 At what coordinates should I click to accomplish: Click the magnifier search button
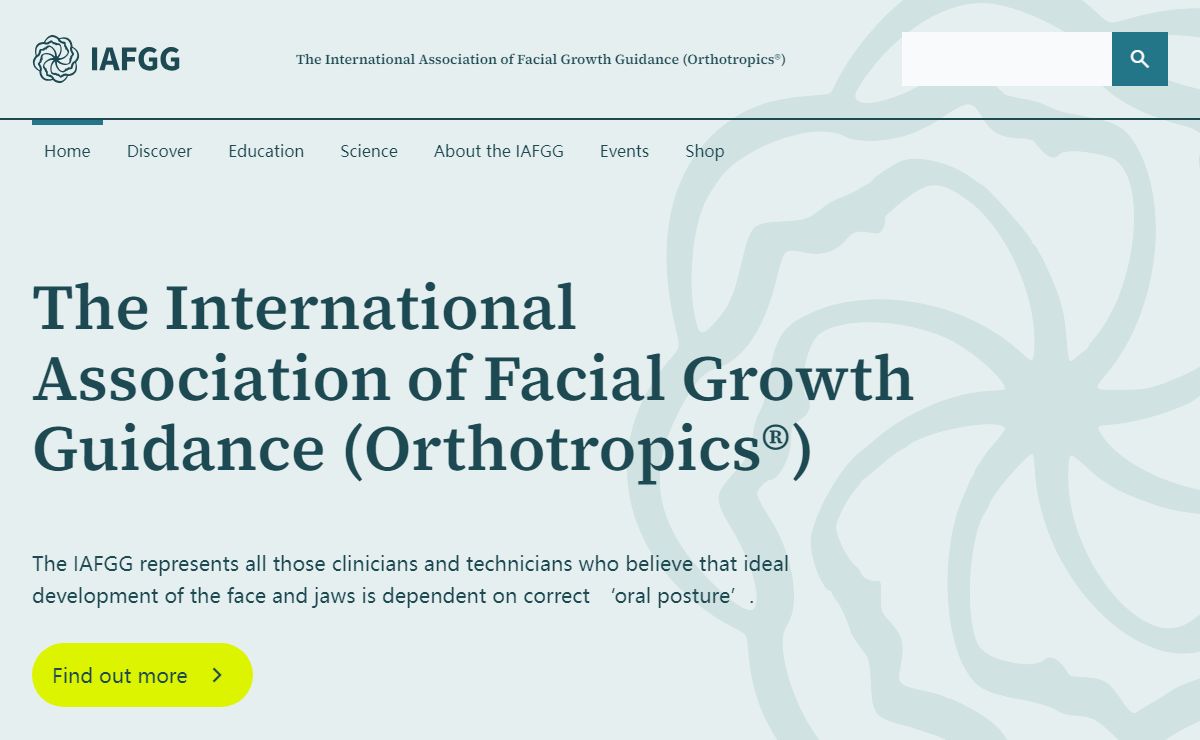[1140, 59]
